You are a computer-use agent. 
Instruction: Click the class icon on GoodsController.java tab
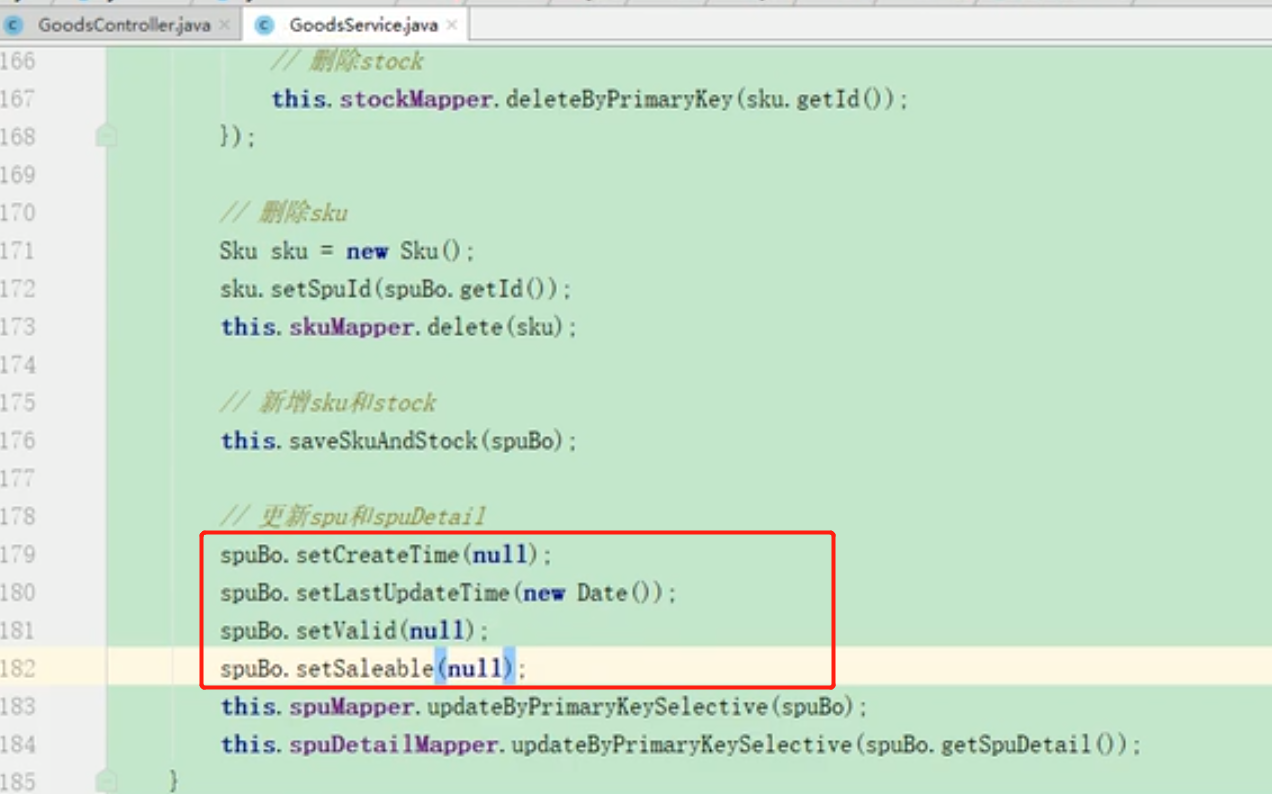(x=14, y=25)
